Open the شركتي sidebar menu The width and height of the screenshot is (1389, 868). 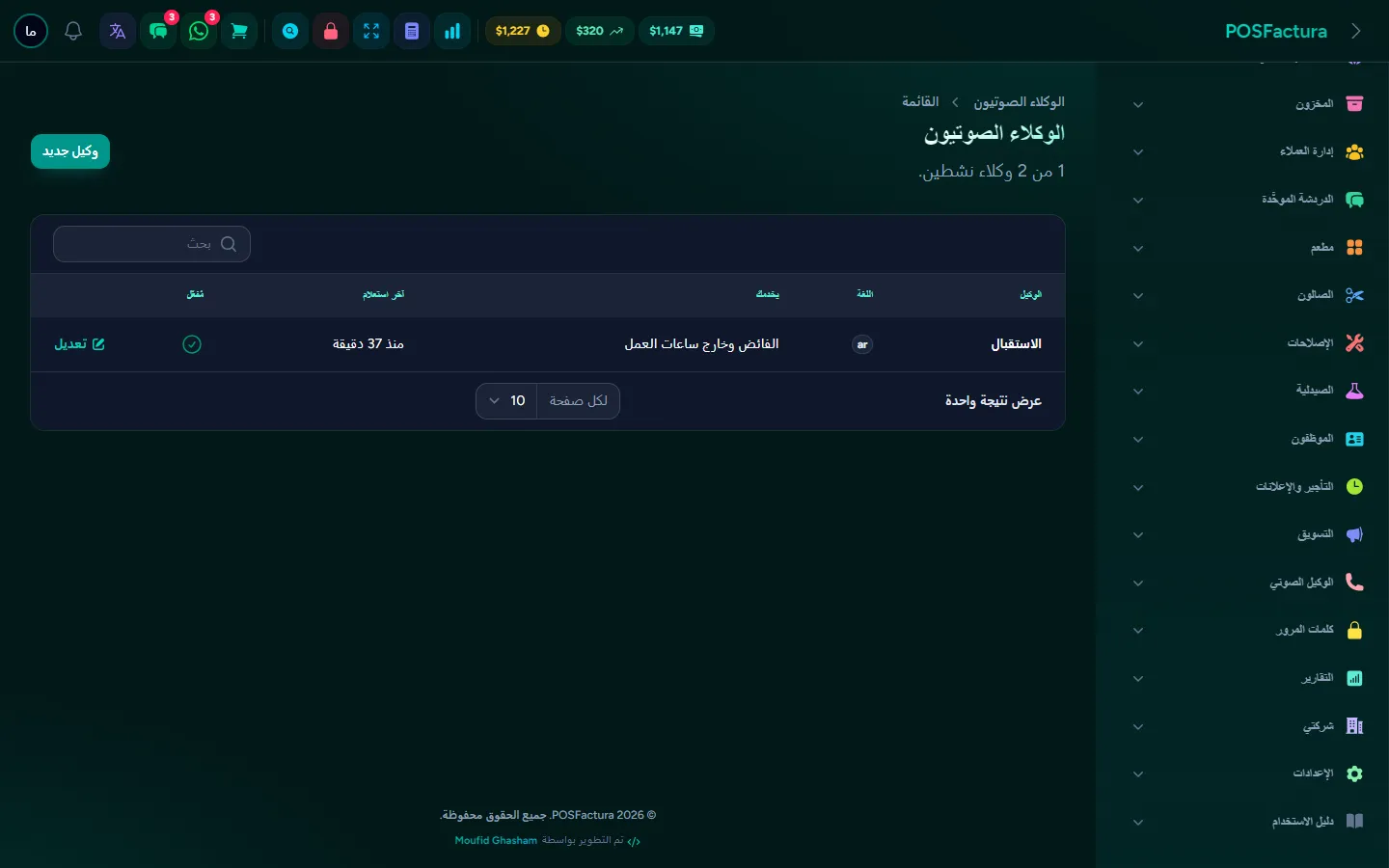pos(1250,725)
